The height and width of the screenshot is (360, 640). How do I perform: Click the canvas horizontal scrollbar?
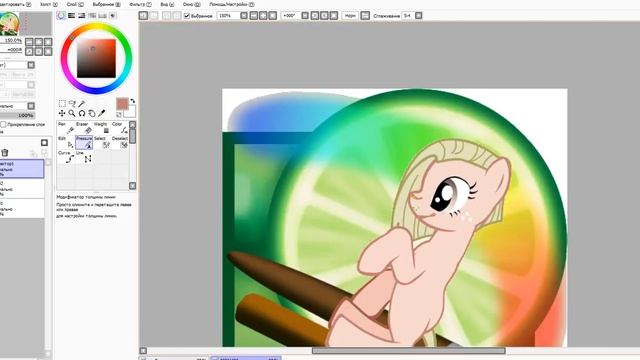coord(409,351)
